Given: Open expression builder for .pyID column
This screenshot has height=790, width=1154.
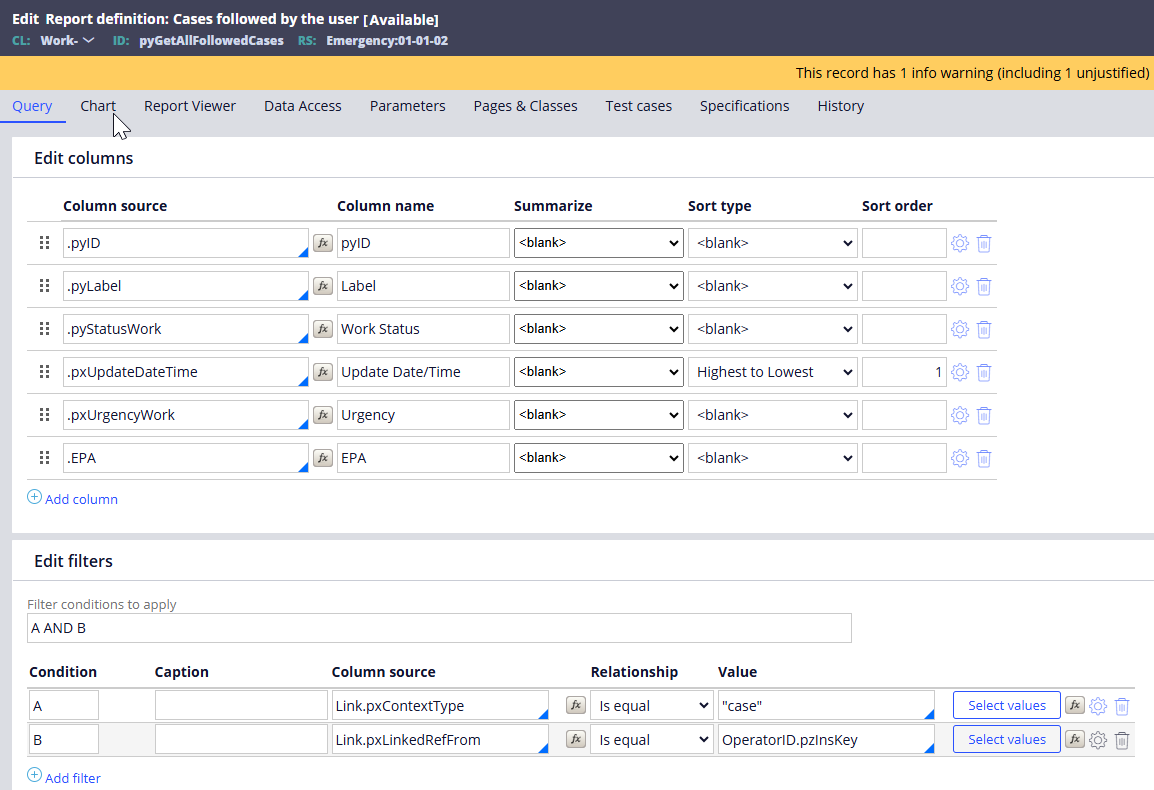Looking at the screenshot, I should 322,243.
